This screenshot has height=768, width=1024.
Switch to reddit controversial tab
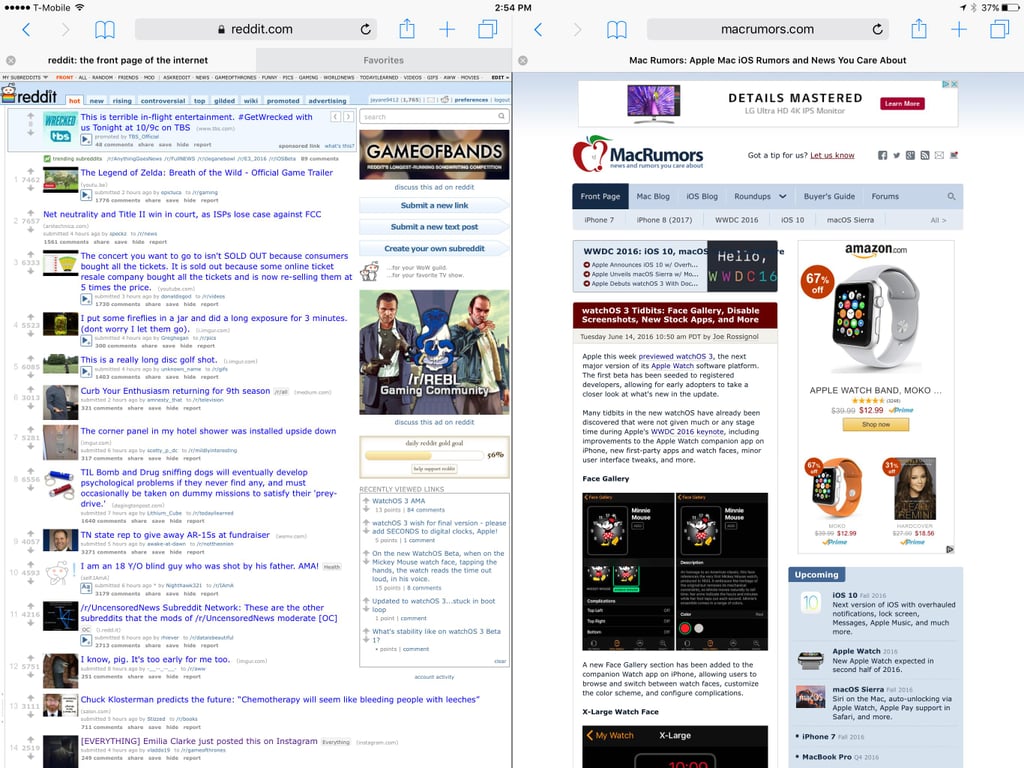click(x=163, y=101)
